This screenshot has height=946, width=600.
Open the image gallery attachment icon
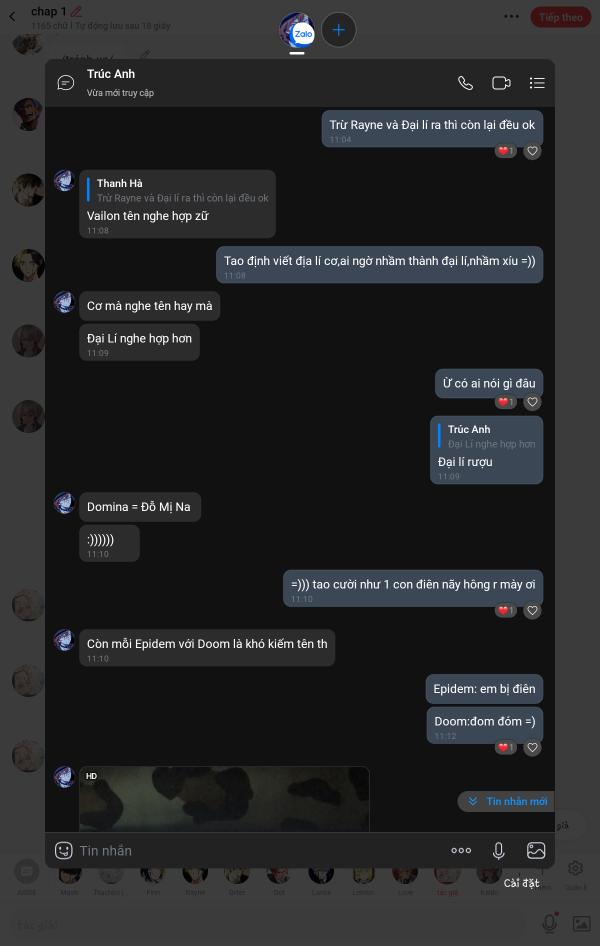pos(535,850)
